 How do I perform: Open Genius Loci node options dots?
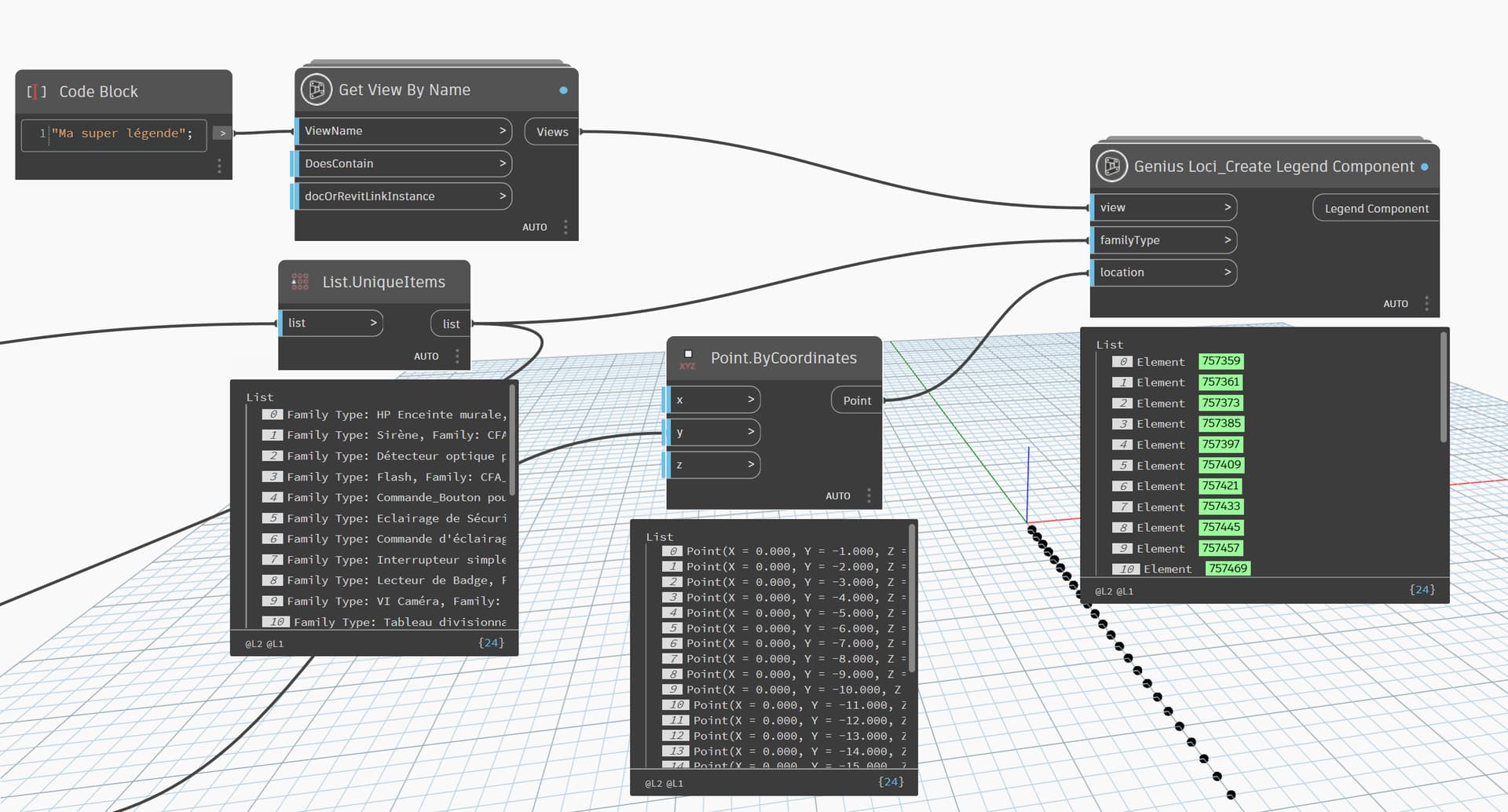coord(1426,303)
